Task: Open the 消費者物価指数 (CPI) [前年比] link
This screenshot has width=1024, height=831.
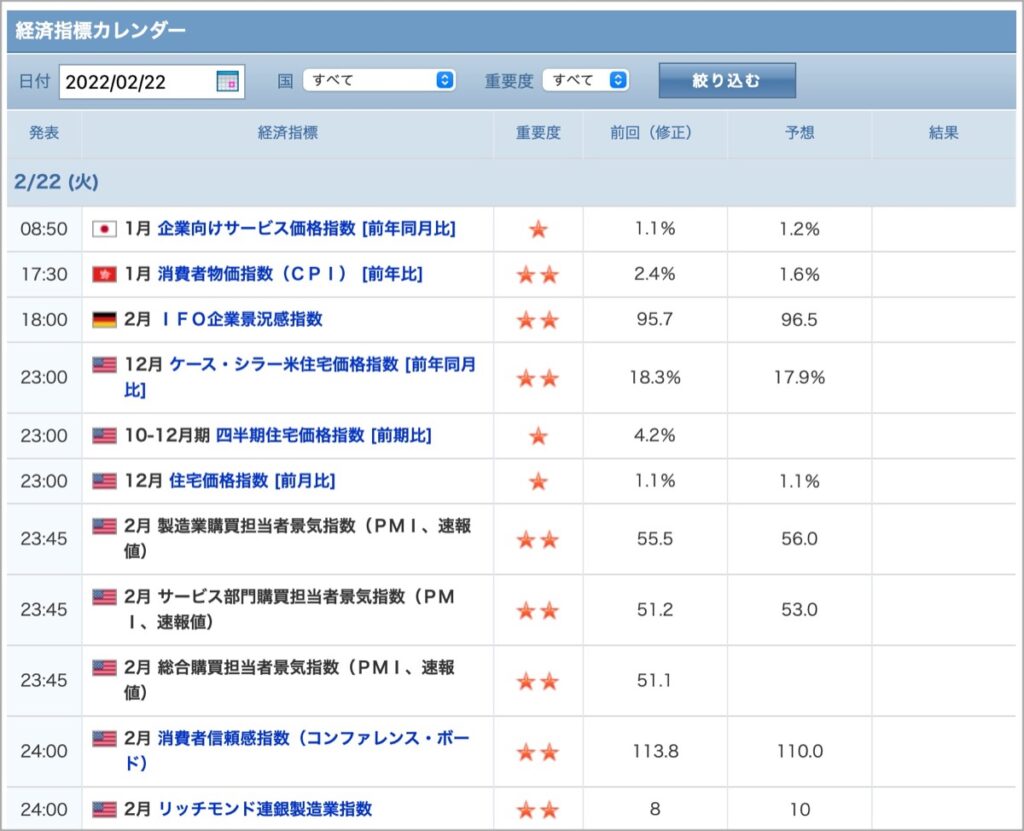Action: tap(290, 274)
